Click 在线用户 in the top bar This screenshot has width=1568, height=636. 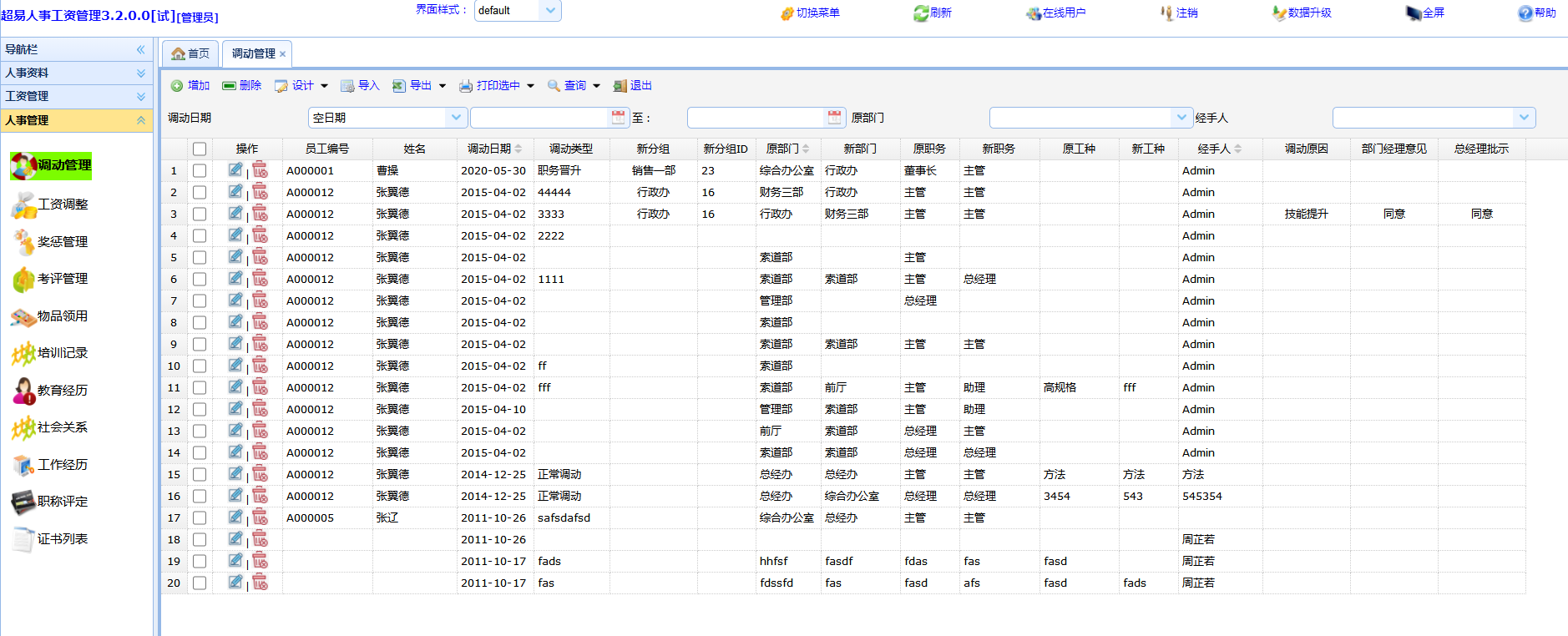click(1056, 13)
